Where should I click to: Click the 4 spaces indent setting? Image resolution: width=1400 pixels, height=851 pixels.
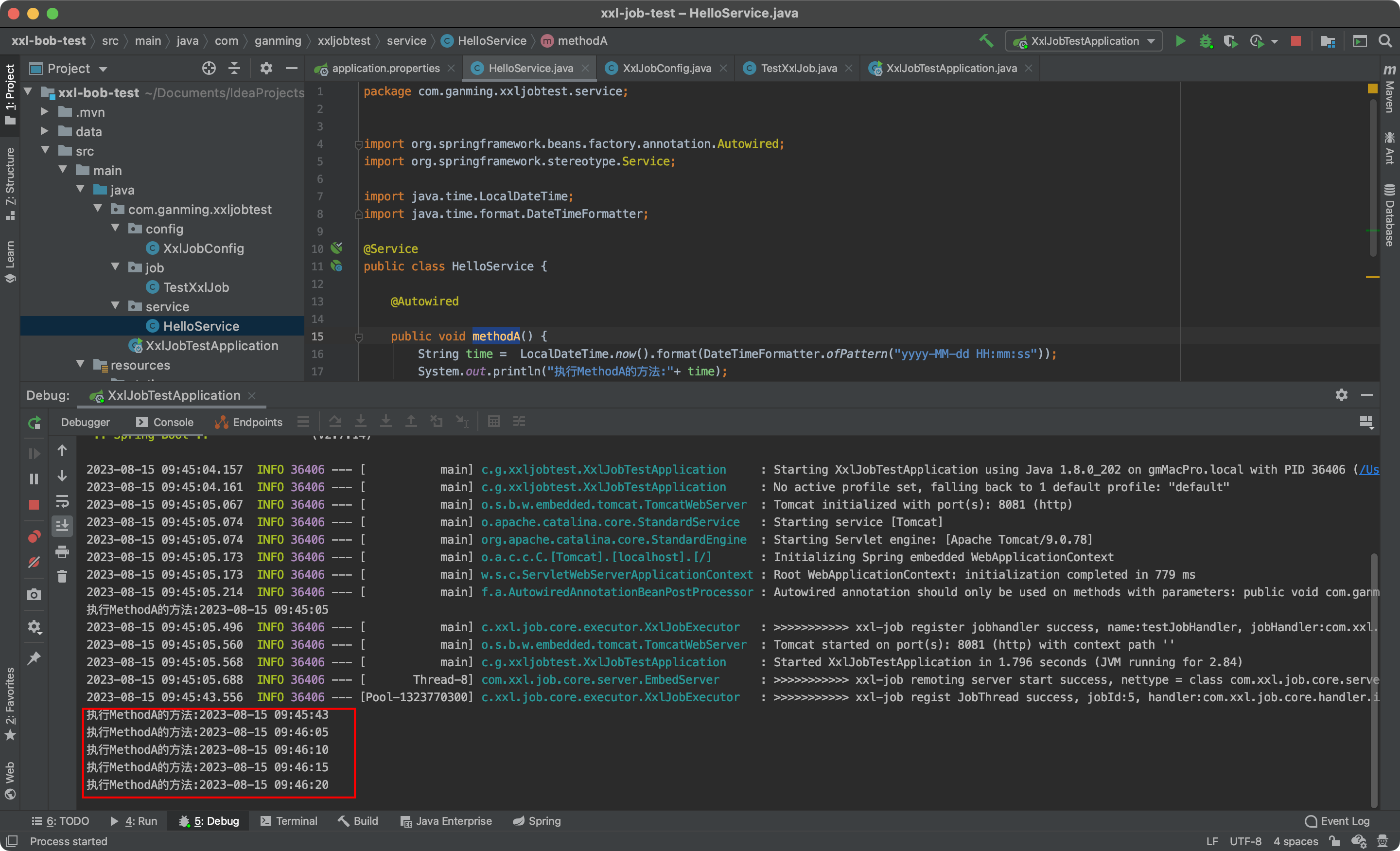[1295, 841]
